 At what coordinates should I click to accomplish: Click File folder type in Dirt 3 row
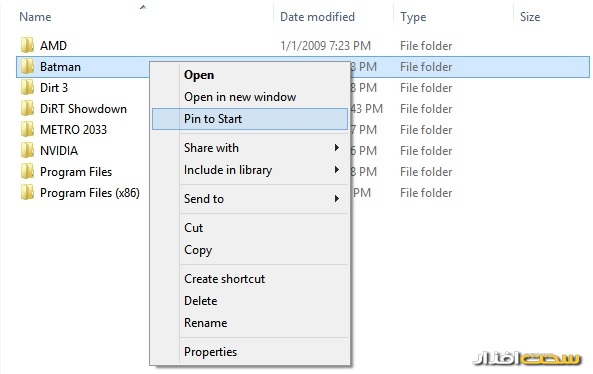(426, 88)
